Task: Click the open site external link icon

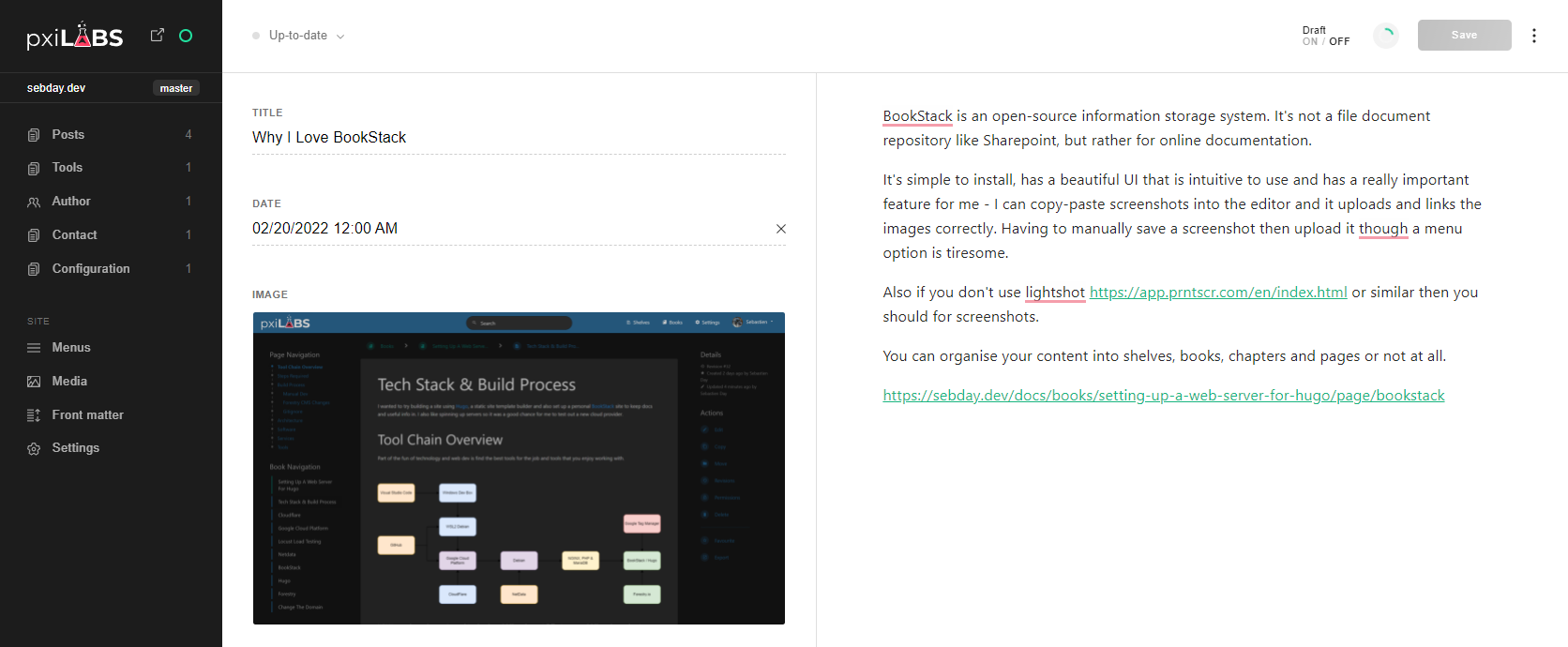Action: point(158,35)
